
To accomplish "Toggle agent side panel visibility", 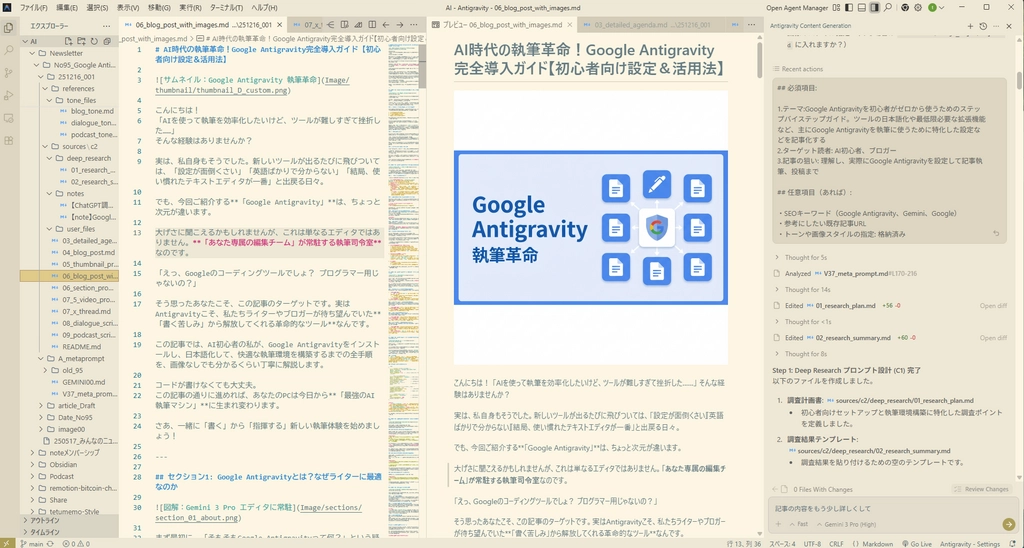I will click(874, 8).
